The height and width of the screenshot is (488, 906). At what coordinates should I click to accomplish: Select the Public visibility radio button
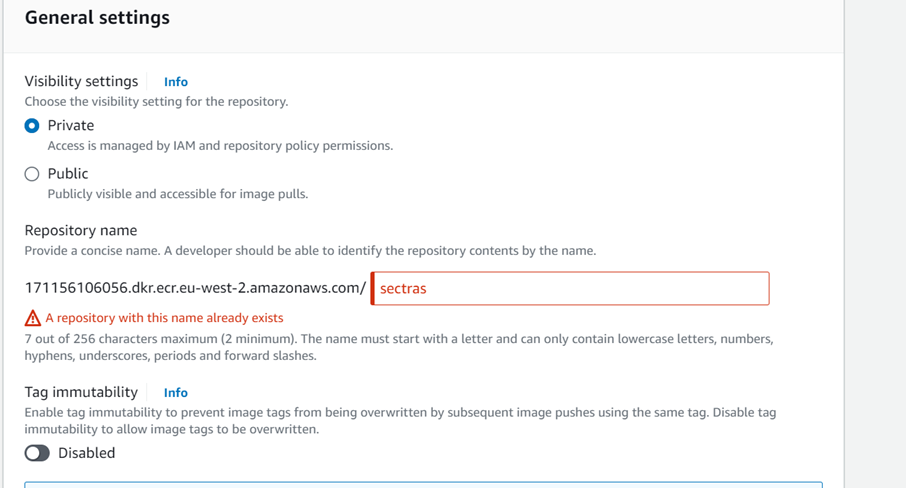pyautogui.click(x=32, y=174)
